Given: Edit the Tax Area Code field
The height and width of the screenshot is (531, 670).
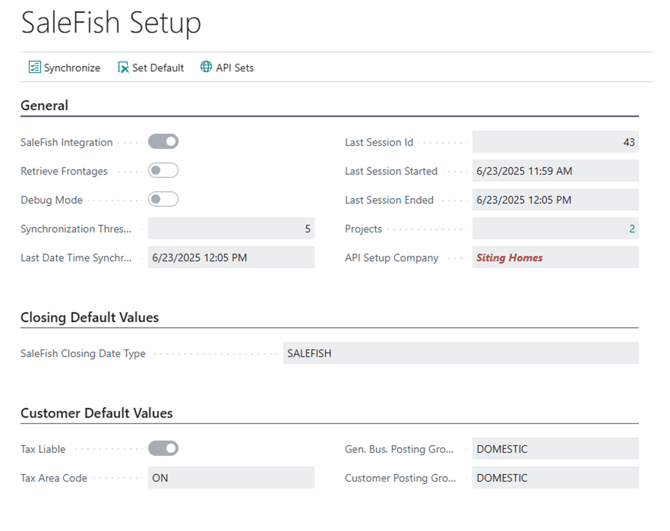Looking at the screenshot, I should coord(231,478).
